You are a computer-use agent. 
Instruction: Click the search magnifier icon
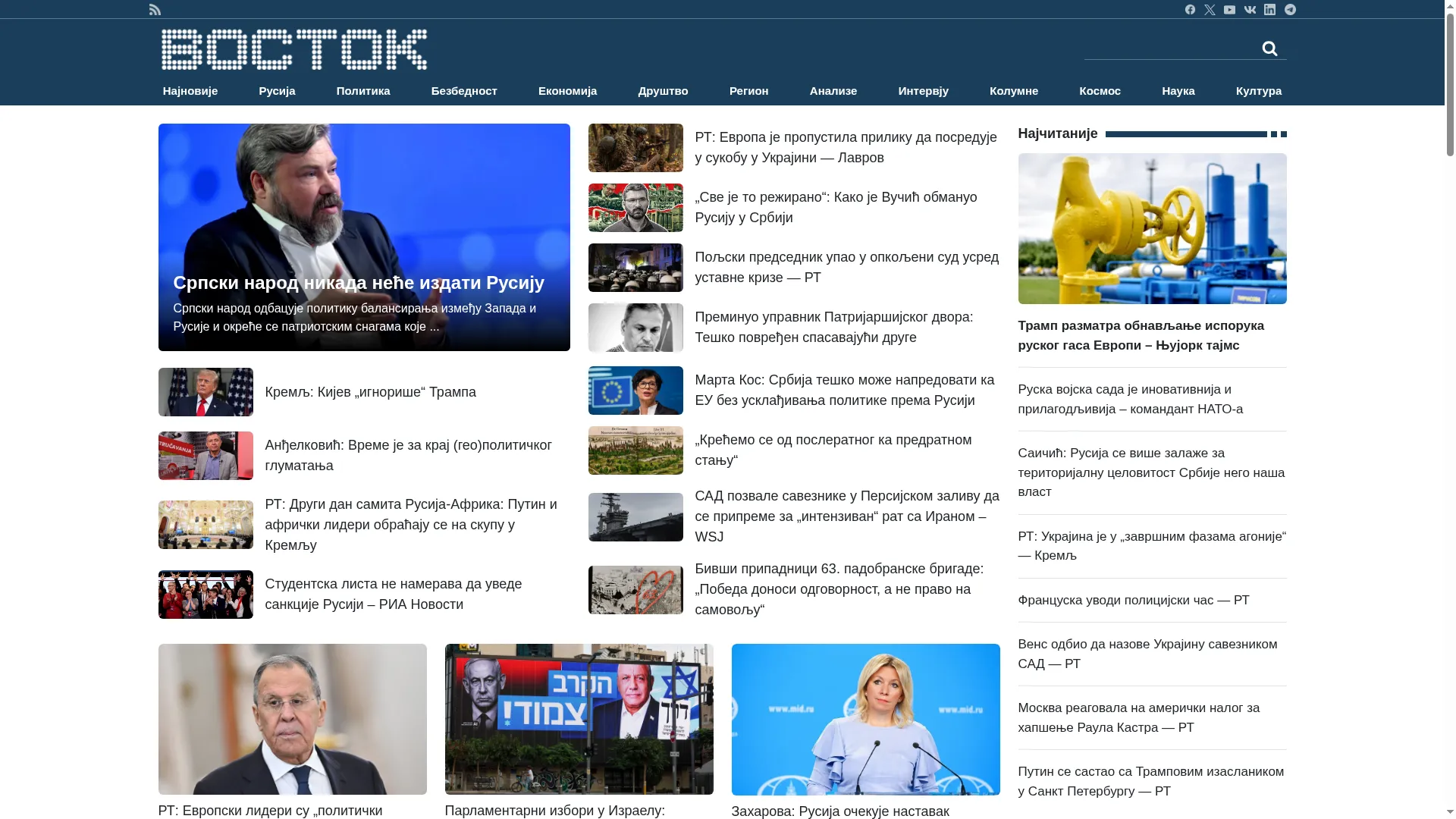[1269, 49]
